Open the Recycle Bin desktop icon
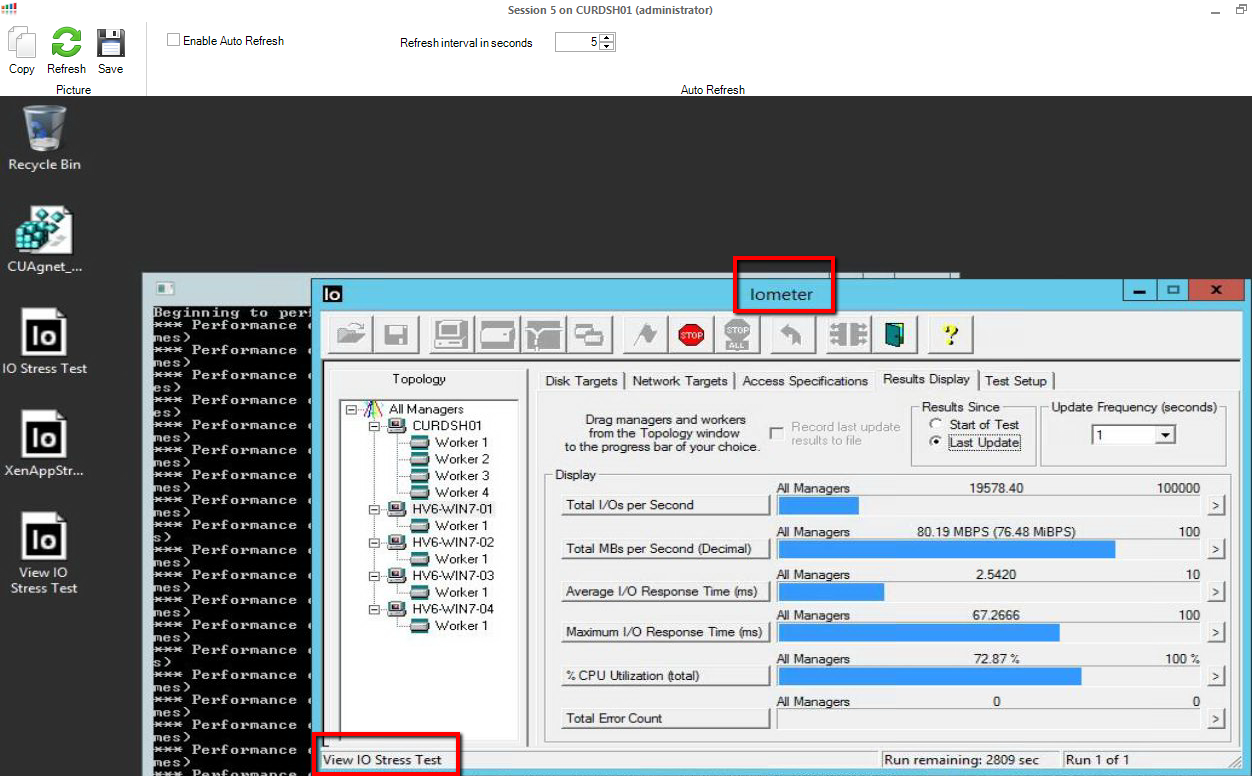The height and width of the screenshot is (776, 1252). (45, 129)
